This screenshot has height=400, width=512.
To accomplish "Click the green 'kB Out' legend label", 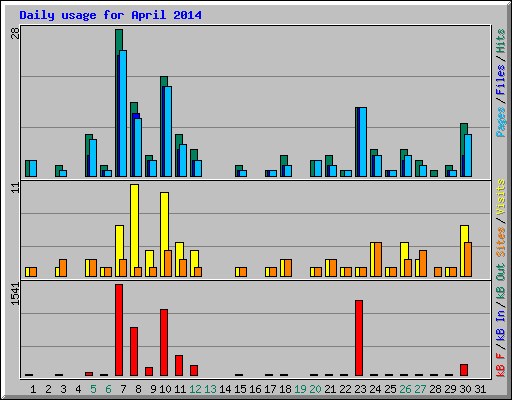I will [x=500, y=281].
